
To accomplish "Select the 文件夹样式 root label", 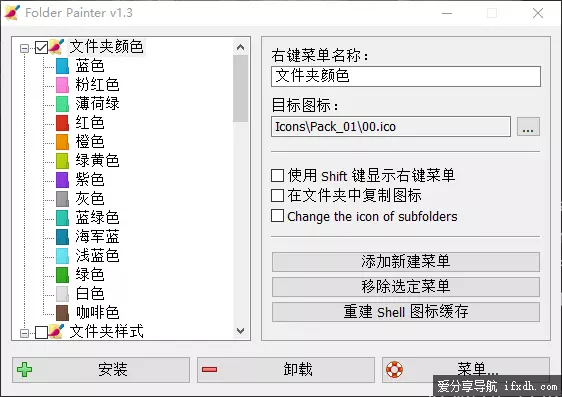I will 106,332.
